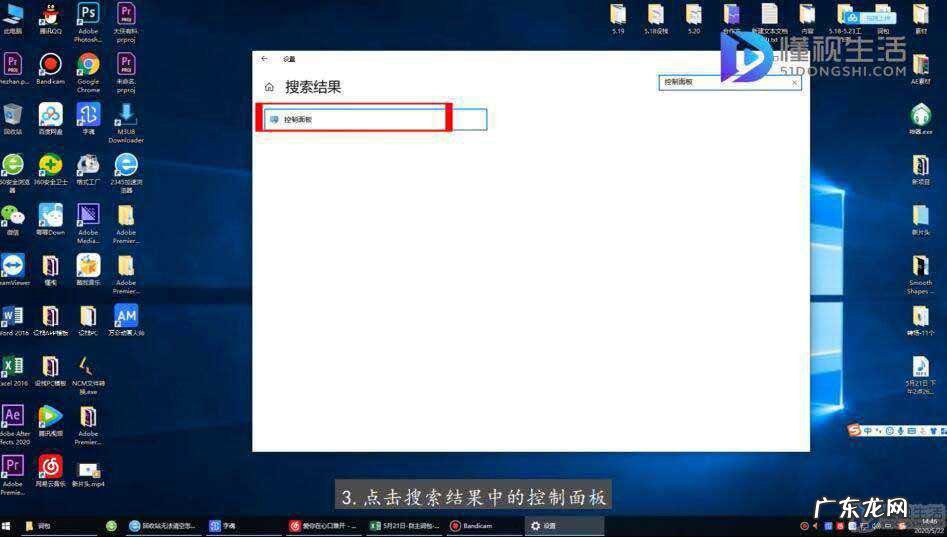947x537 pixels.
Task: Launch Adobe Photoshop from the desktop
Action: [88, 22]
